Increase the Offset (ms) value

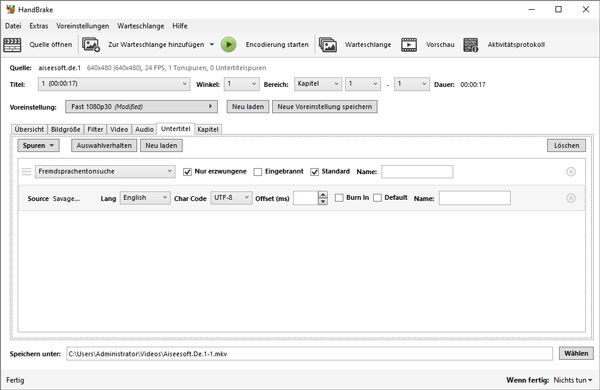pos(323,195)
